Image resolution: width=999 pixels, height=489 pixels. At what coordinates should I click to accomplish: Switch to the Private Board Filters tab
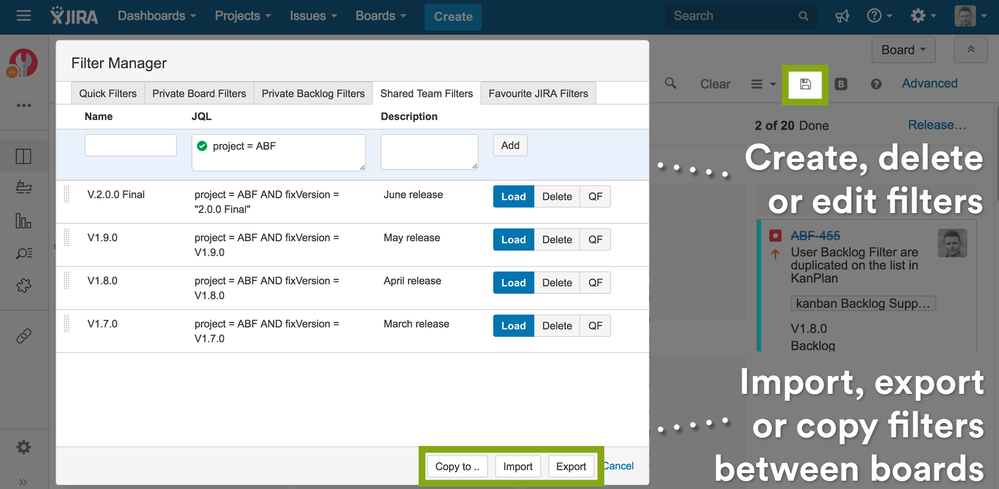[199, 94]
